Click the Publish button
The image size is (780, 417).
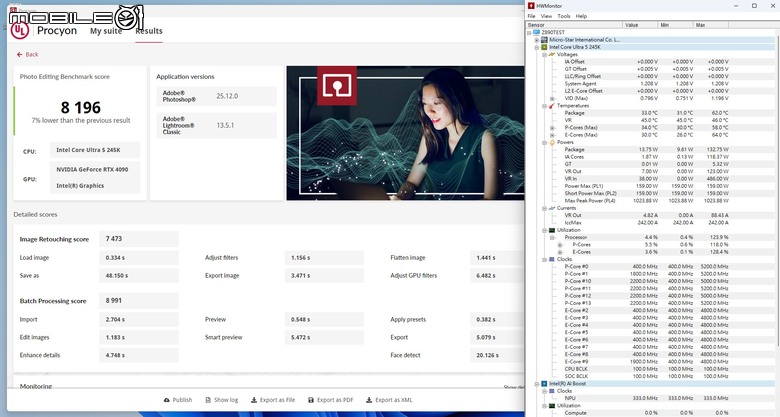(178, 400)
